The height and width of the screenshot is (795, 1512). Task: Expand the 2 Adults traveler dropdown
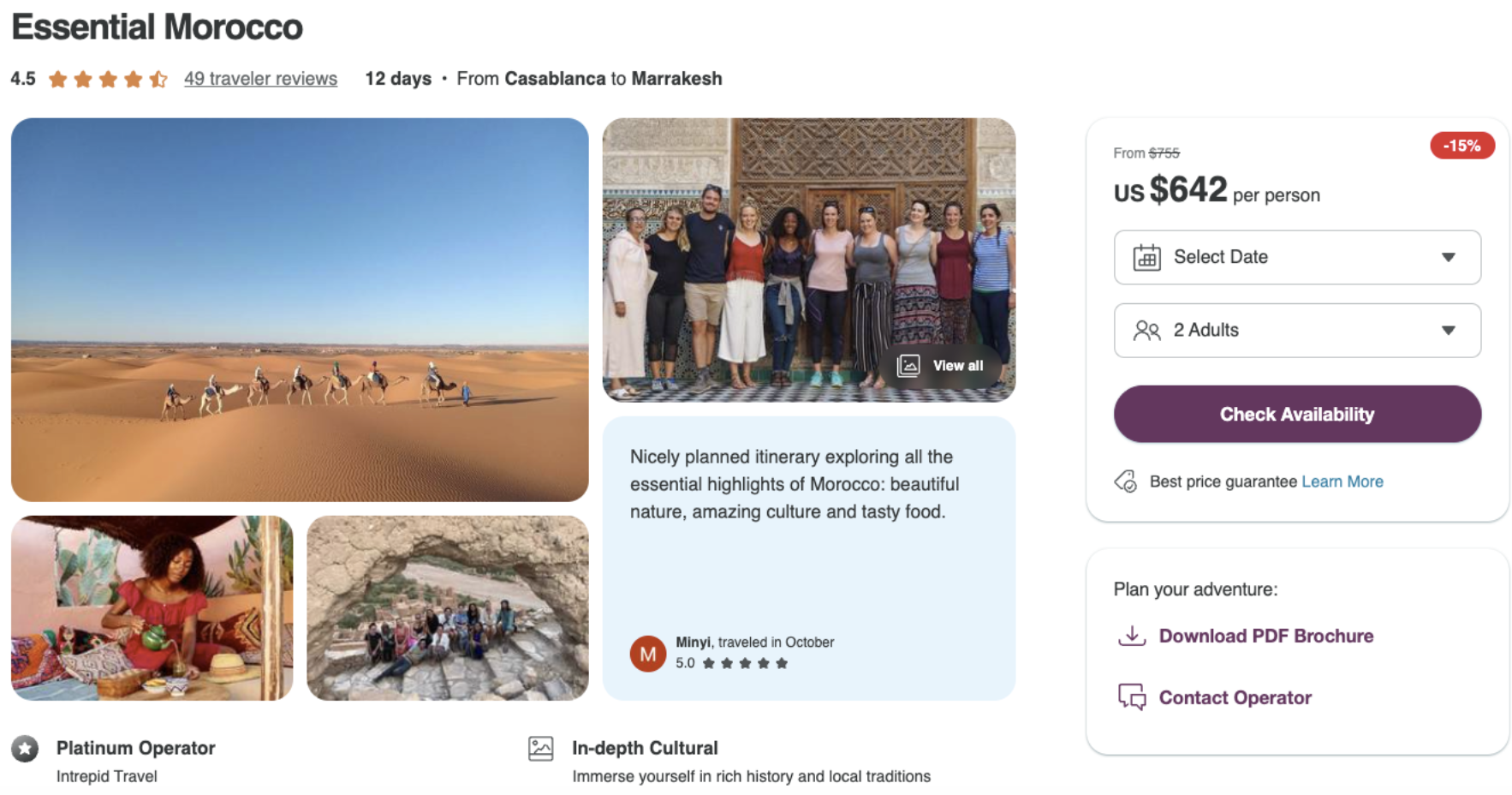coord(1296,331)
